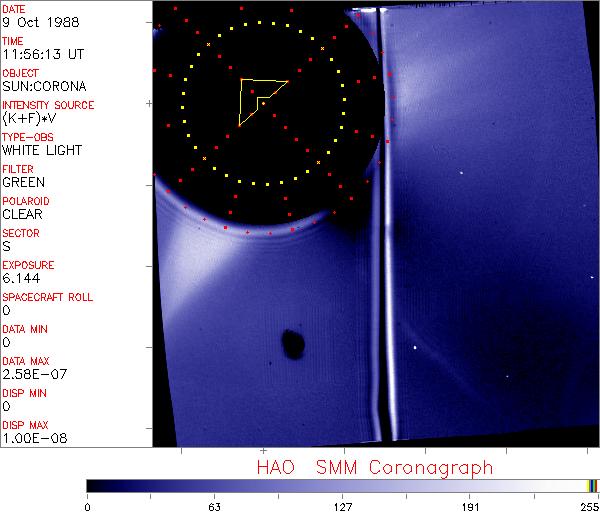Click the yellow high end of the color bar

591,485
